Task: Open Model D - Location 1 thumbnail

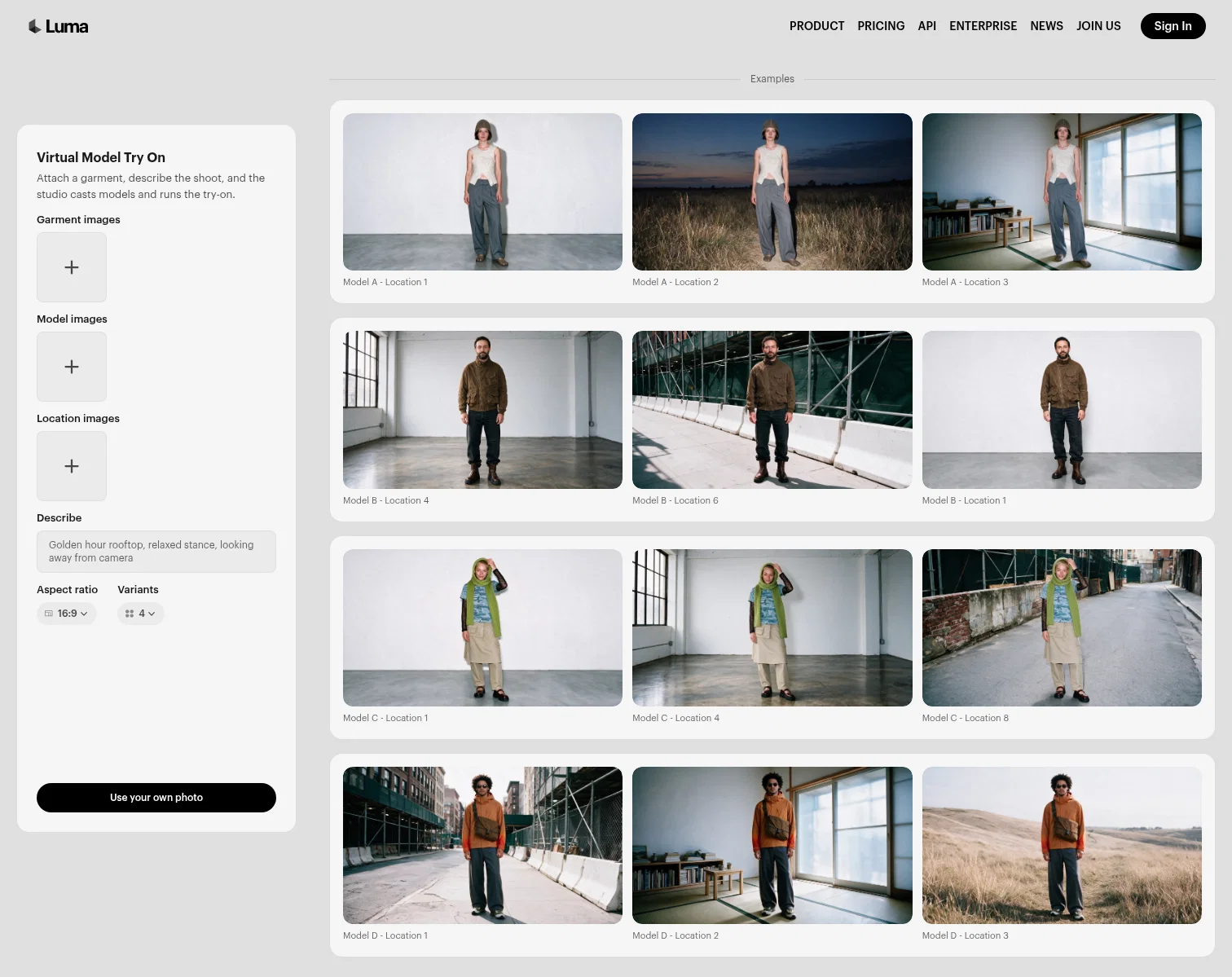Action: [482, 845]
